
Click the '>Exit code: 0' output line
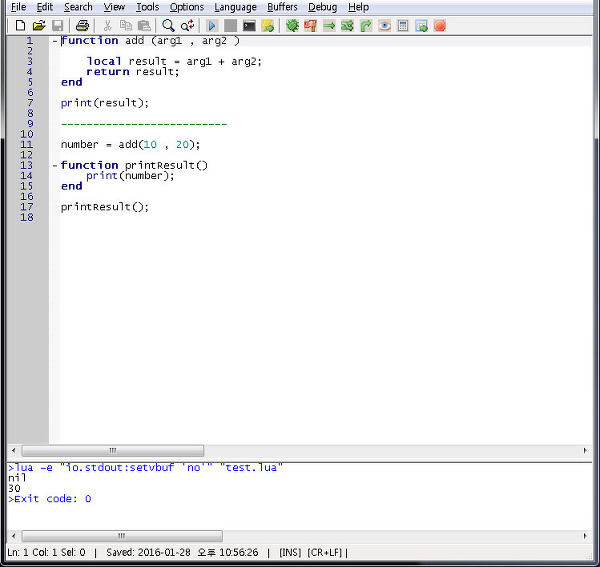[x=50, y=499]
